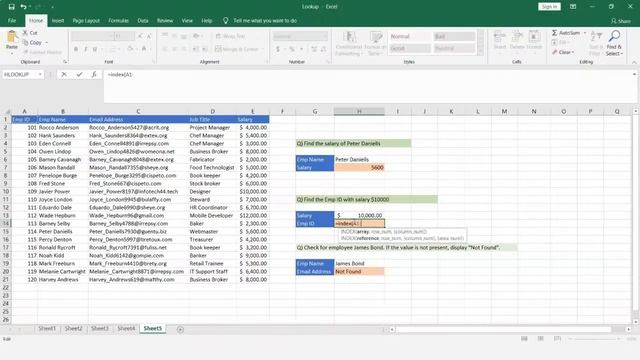Click the Wrap Text command
This screenshot has height=360, width=640.
[x=230, y=36]
